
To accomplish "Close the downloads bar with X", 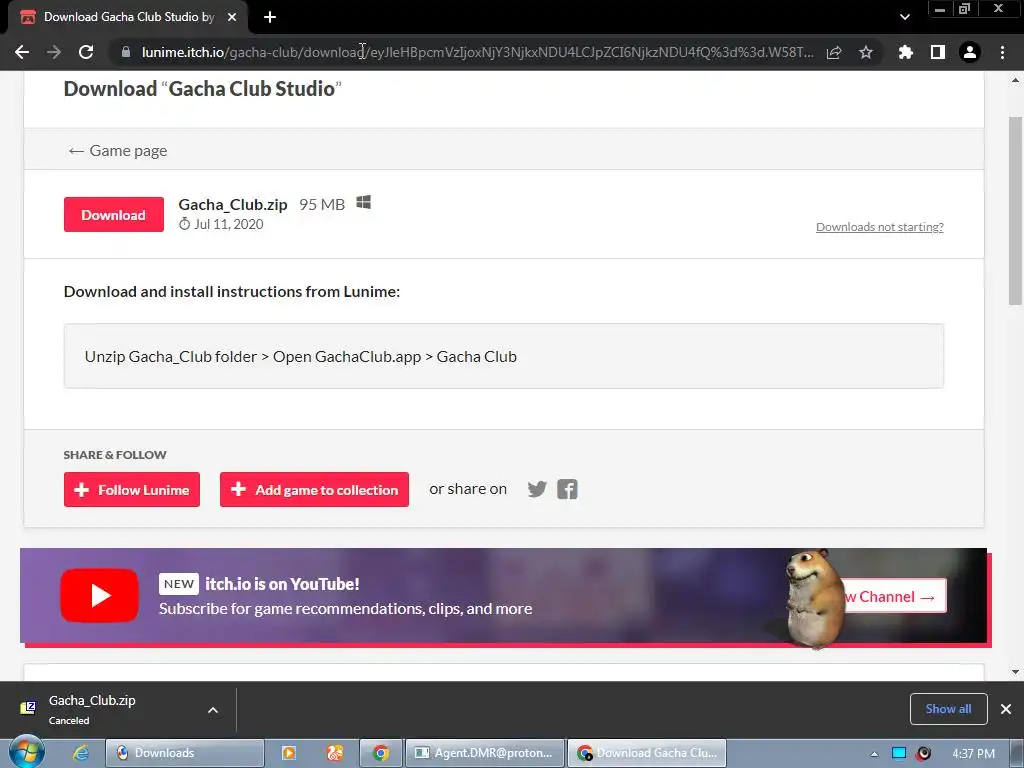I will 1006,709.
